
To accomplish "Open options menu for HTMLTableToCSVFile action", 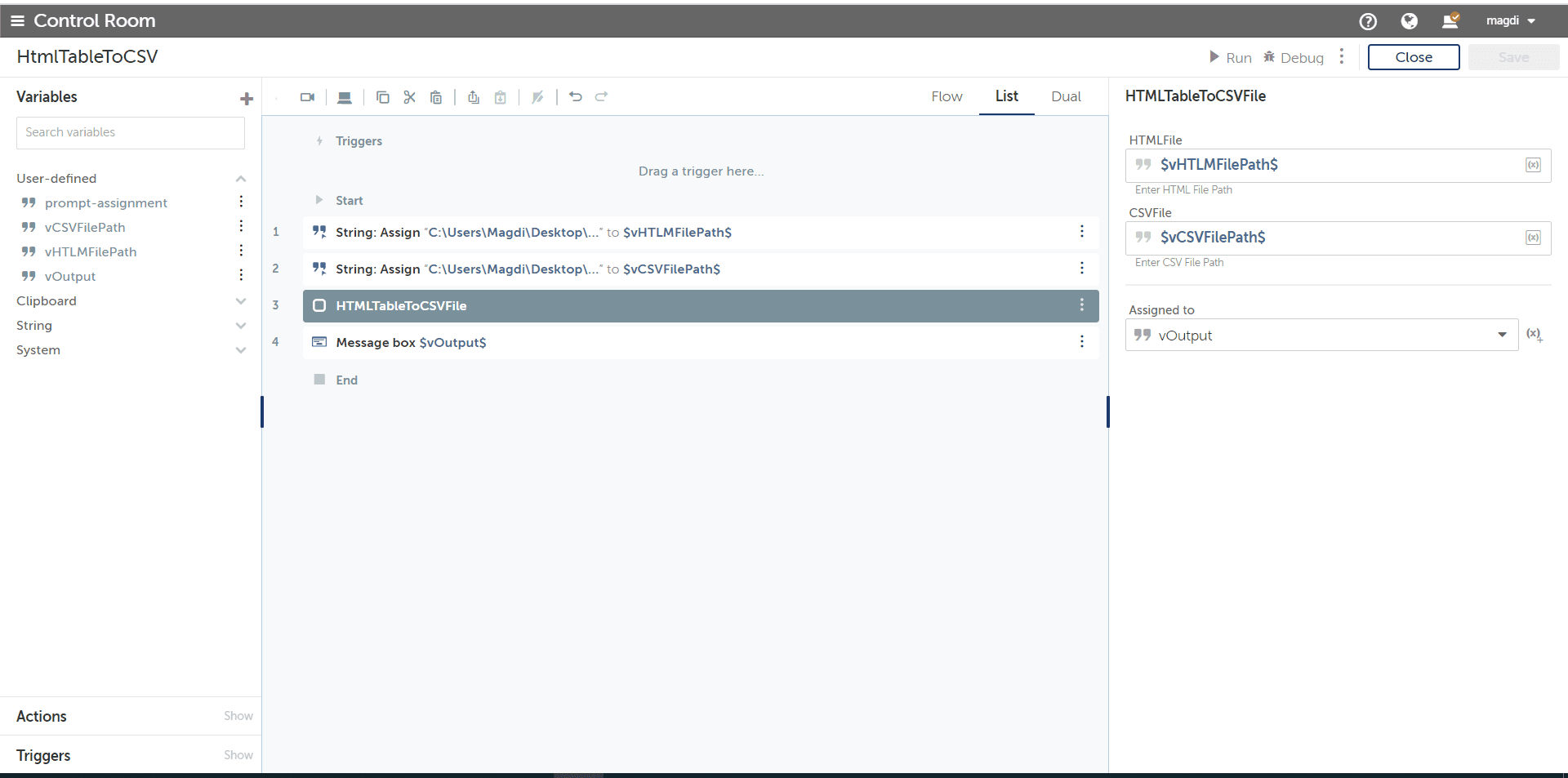I will 1082,305.
